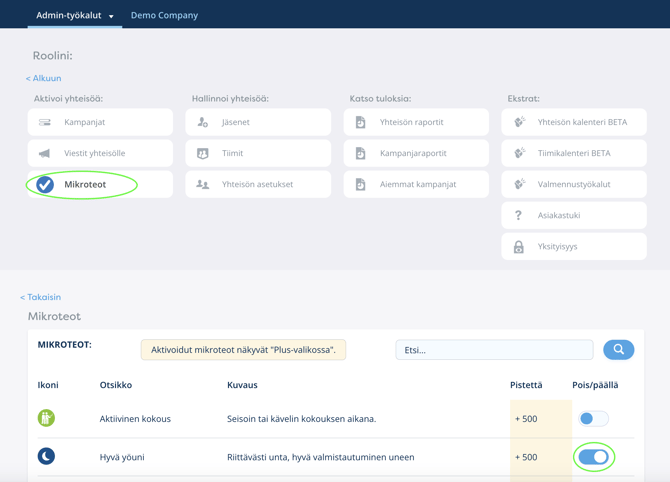Open Kampanjaraportit
Viewport: 670px width, 482px height.
point(416,153)
